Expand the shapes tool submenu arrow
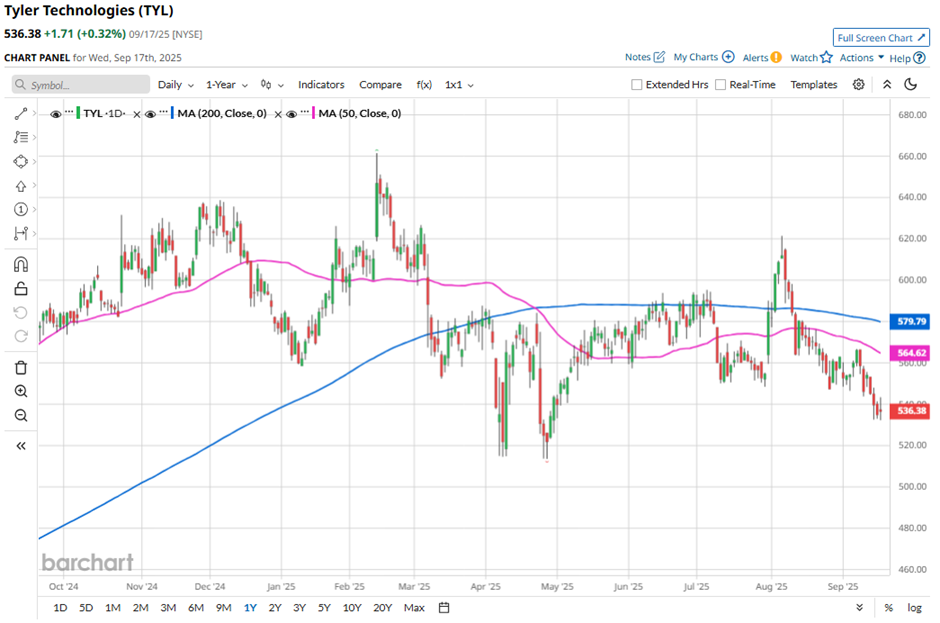Viewport: 940px width, 623px height. pos(34,161)
